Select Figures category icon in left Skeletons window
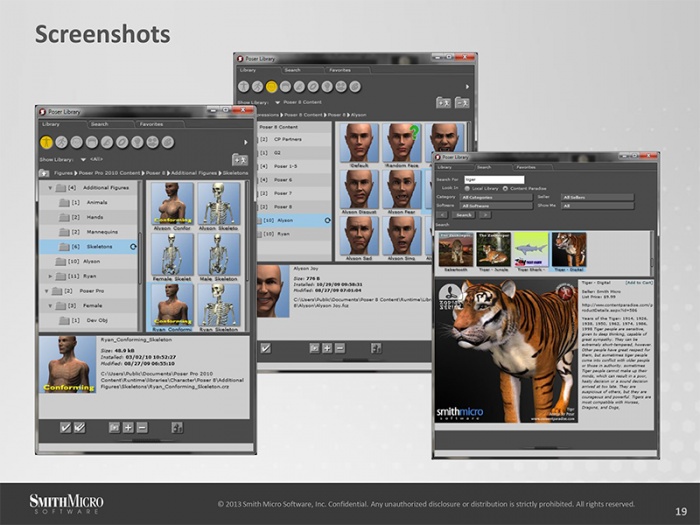 [x=46, y=142]
